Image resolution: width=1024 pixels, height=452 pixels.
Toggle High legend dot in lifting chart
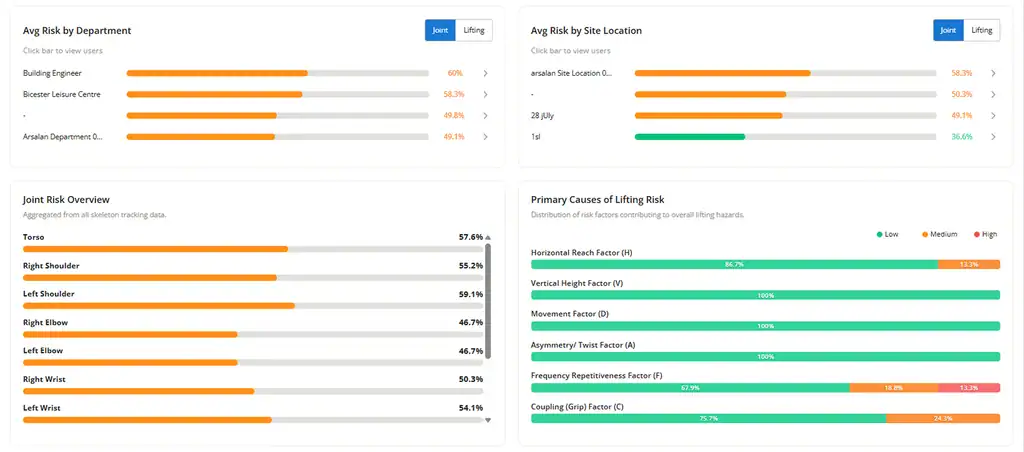[976, 234]
